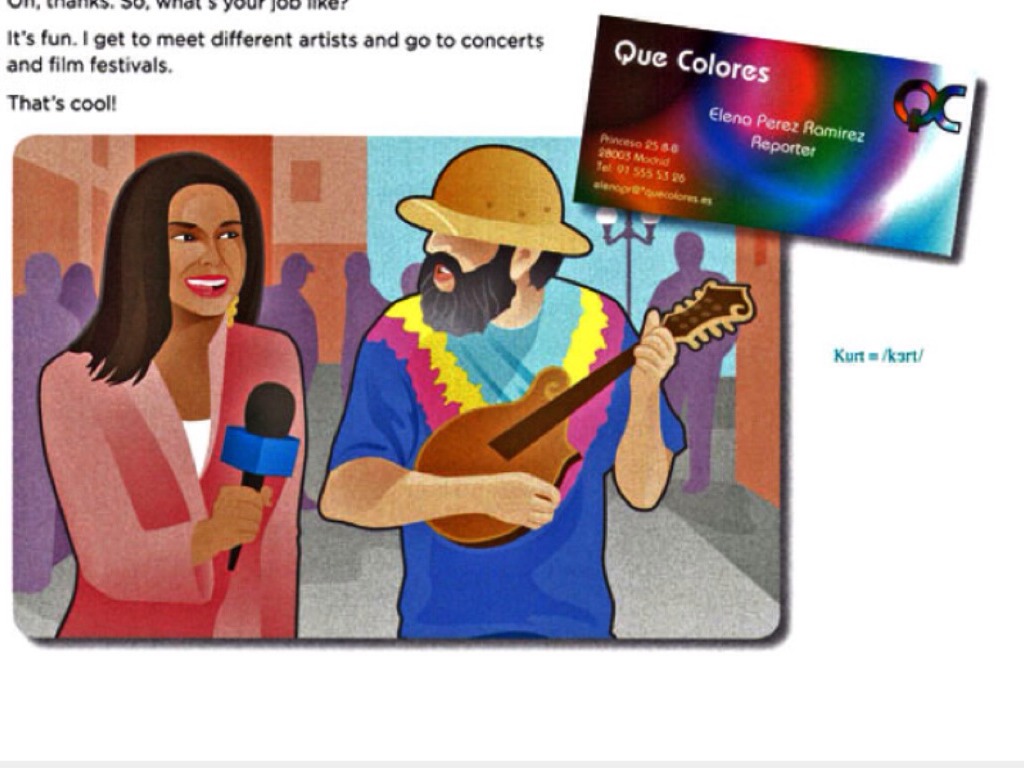The width and height of the screenshot is (1024, 768).
Task: Click the telephone number on the card
Action: (x=641, y=172)
